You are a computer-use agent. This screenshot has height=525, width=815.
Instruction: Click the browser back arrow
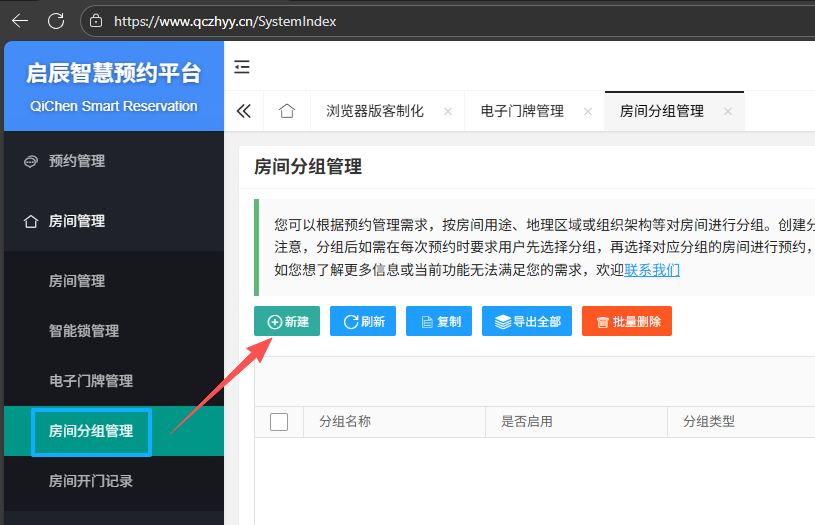20,20
